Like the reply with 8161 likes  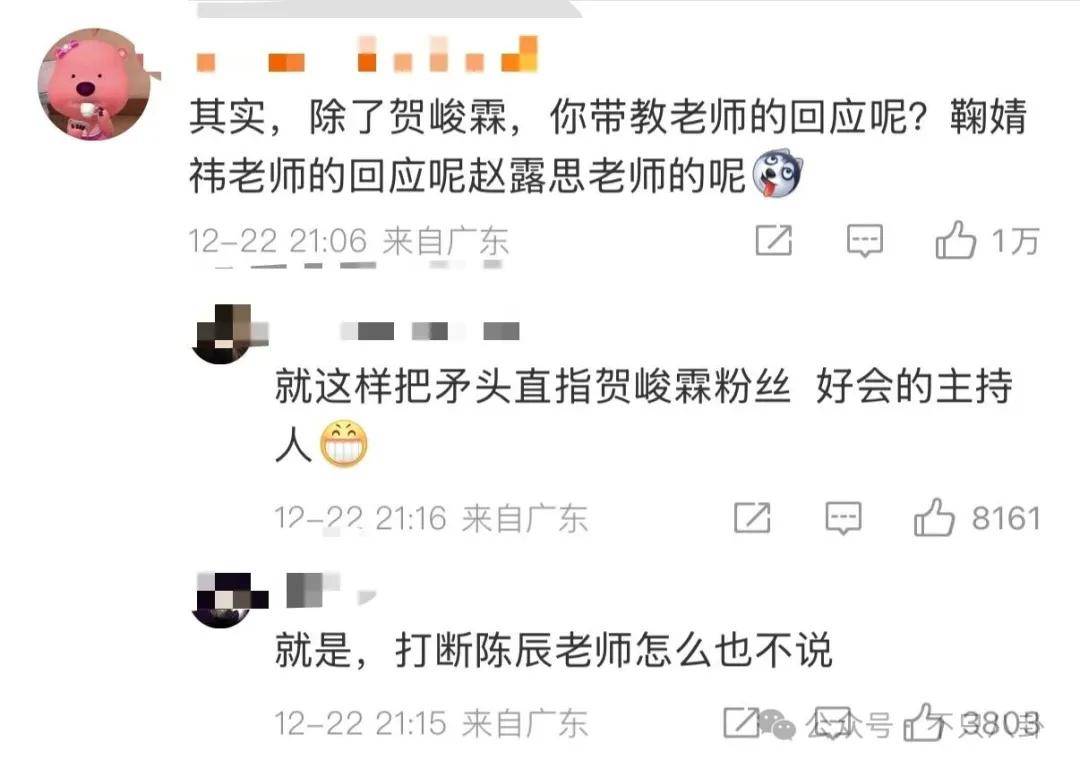pyautogui.click(x=934, y=517)
